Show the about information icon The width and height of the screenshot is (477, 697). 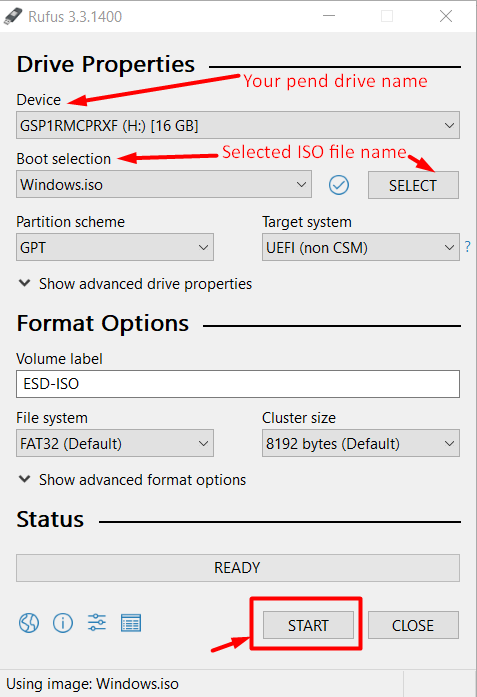click(63, 623)
